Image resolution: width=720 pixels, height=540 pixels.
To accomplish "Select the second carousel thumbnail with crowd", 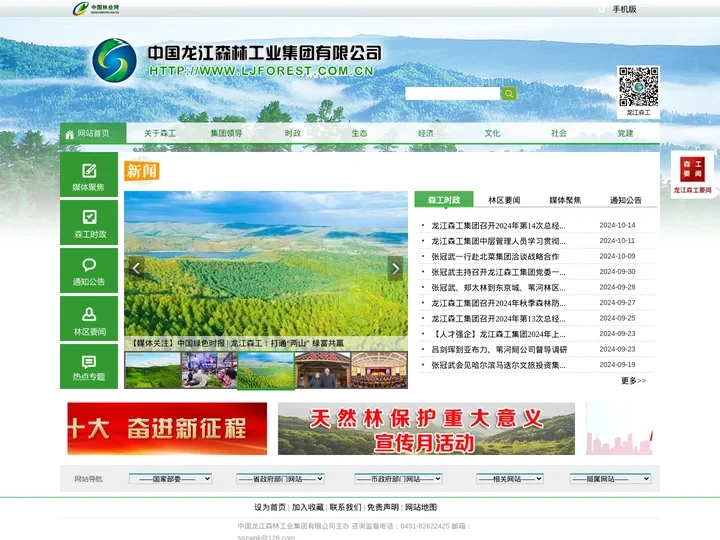I will 209,370.
